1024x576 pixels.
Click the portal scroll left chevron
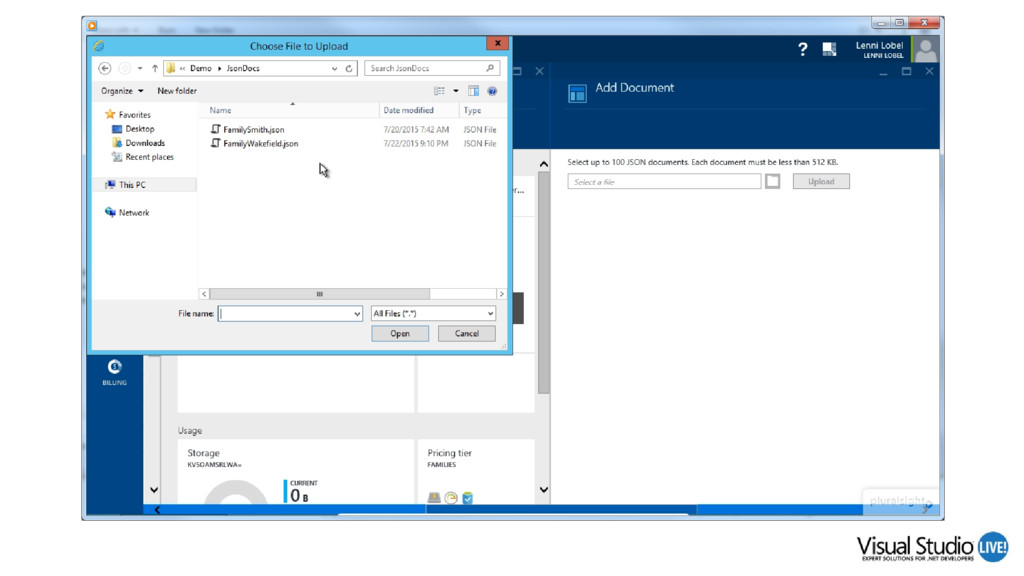pyautogui.click(x=157, y=509)
